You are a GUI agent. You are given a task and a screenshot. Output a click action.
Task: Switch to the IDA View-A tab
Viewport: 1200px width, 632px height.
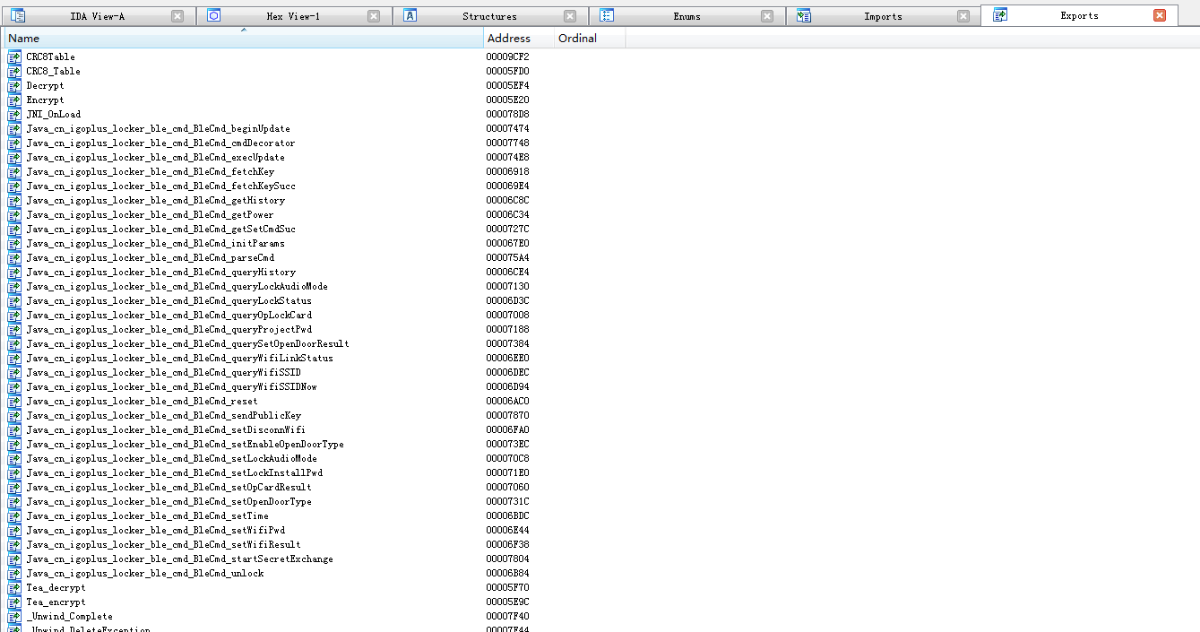pos(97,16)
